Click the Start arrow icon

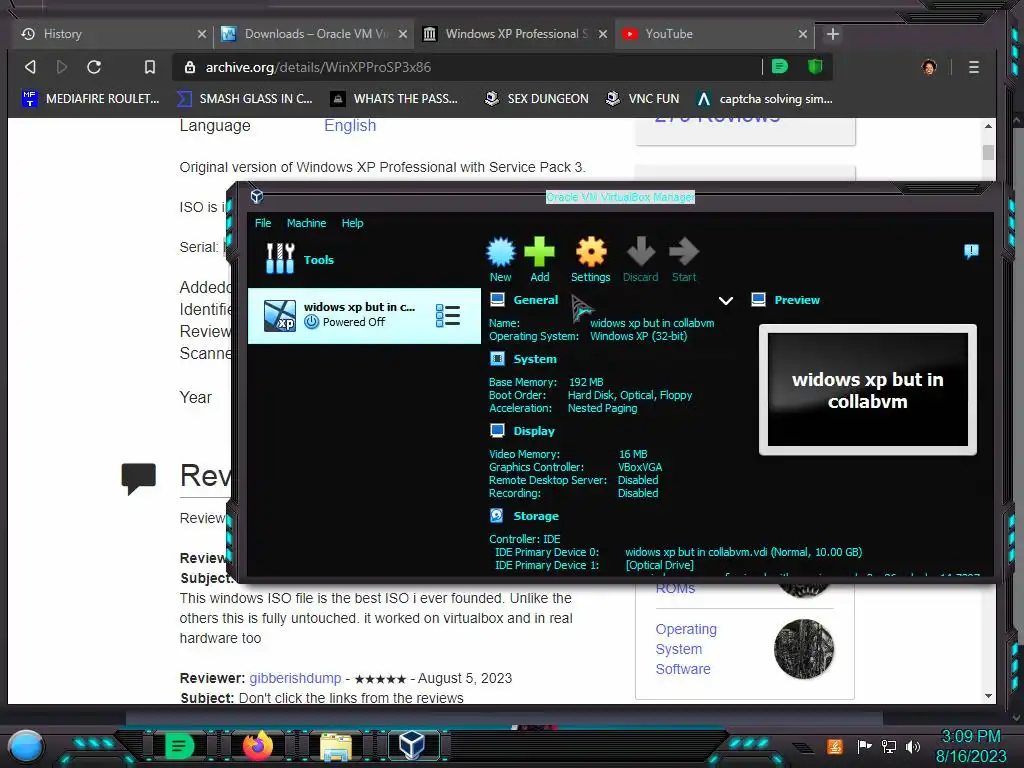684,251
